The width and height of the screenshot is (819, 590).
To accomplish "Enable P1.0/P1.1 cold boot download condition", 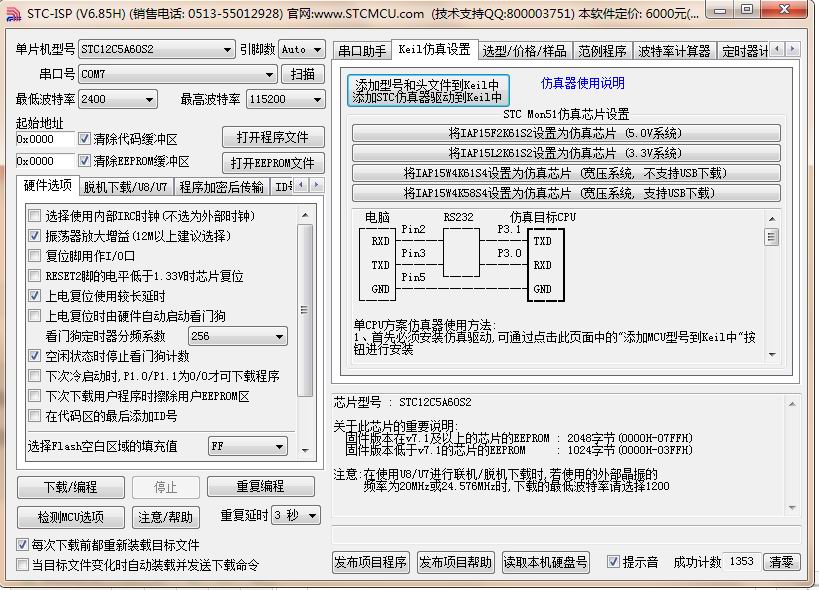I will tap(34, 376).
